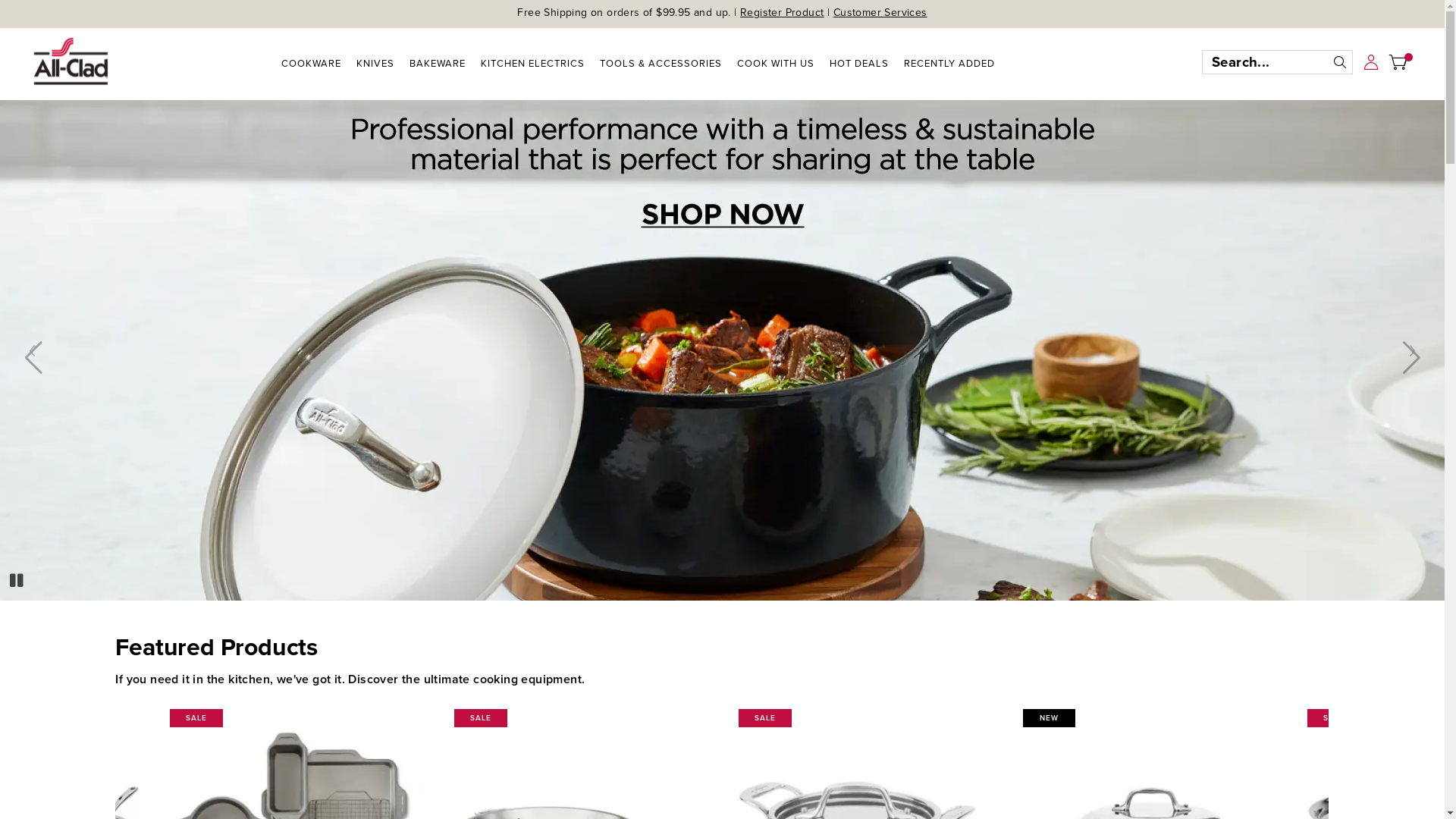The height and width of the screenshot is (819, 1456).
Task: Click the Register Product link
Action: (782, 13)
